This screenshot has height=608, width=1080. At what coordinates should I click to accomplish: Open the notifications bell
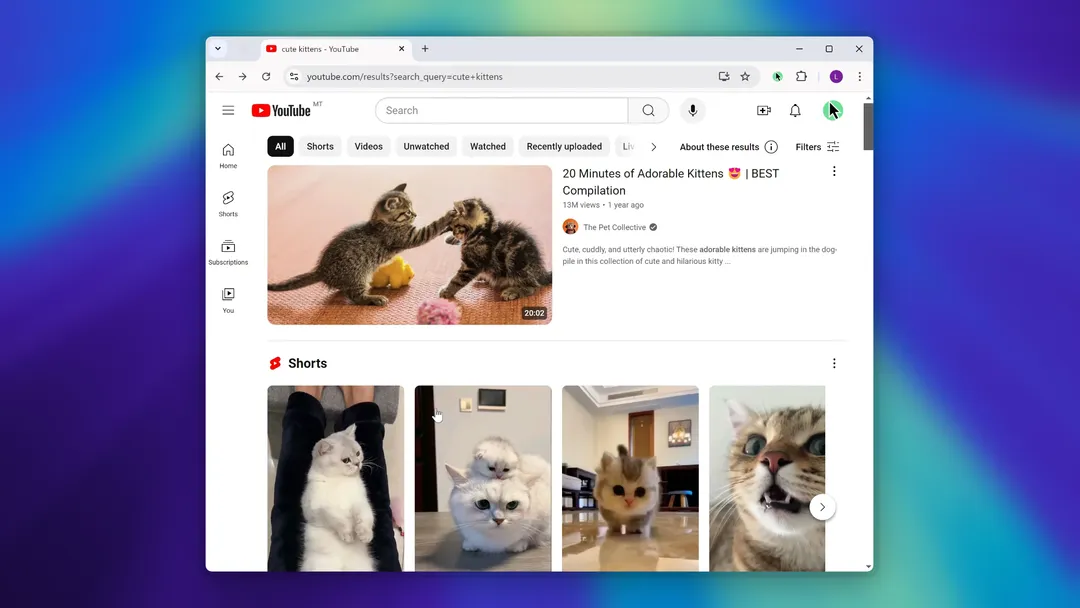pos(795,111)
